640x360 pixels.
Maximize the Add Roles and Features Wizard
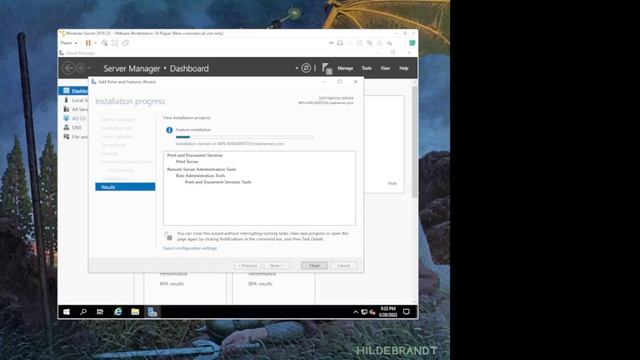(x=340, y=82)
